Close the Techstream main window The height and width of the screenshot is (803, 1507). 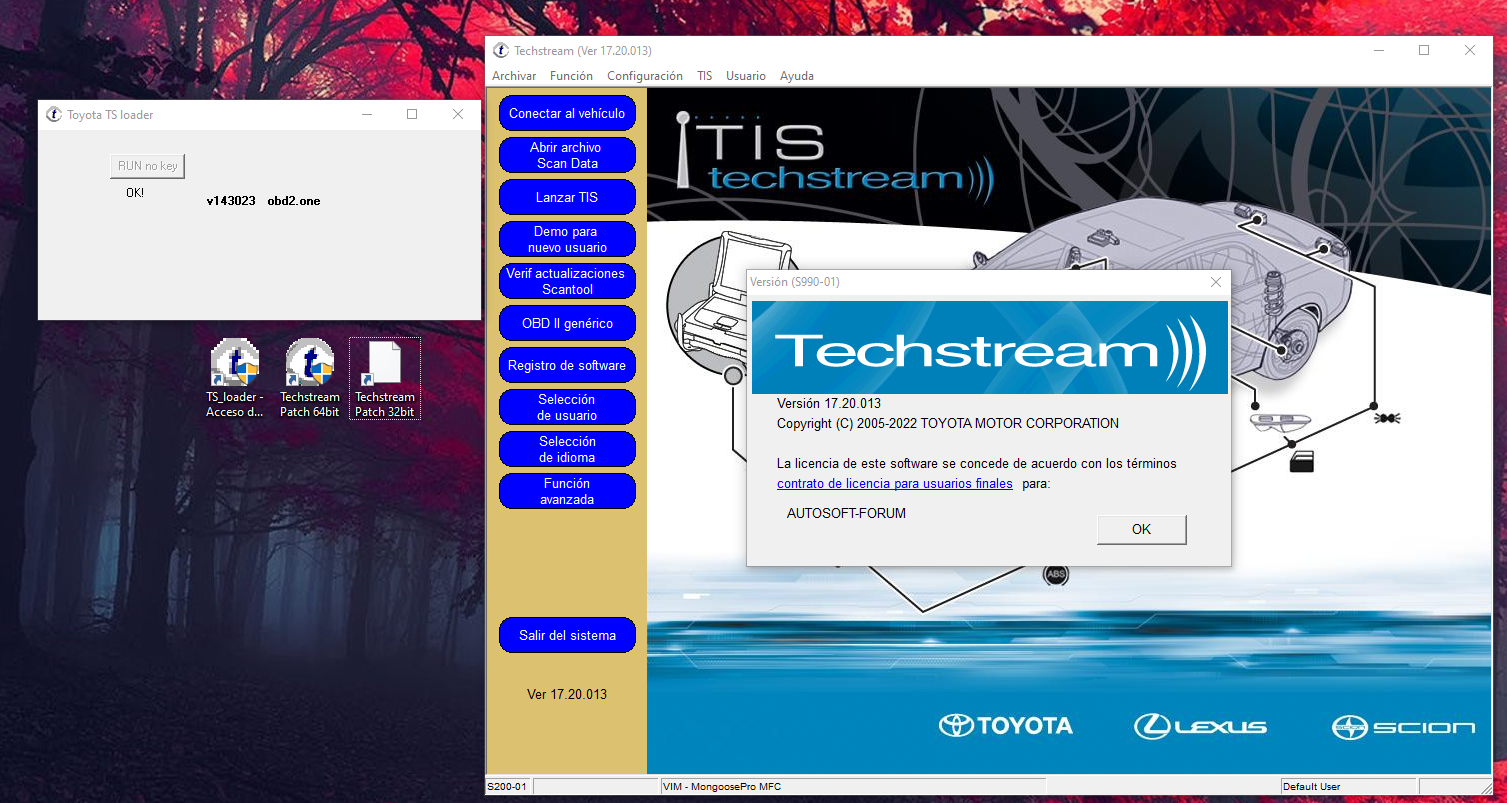click(x=1470, y=50)
